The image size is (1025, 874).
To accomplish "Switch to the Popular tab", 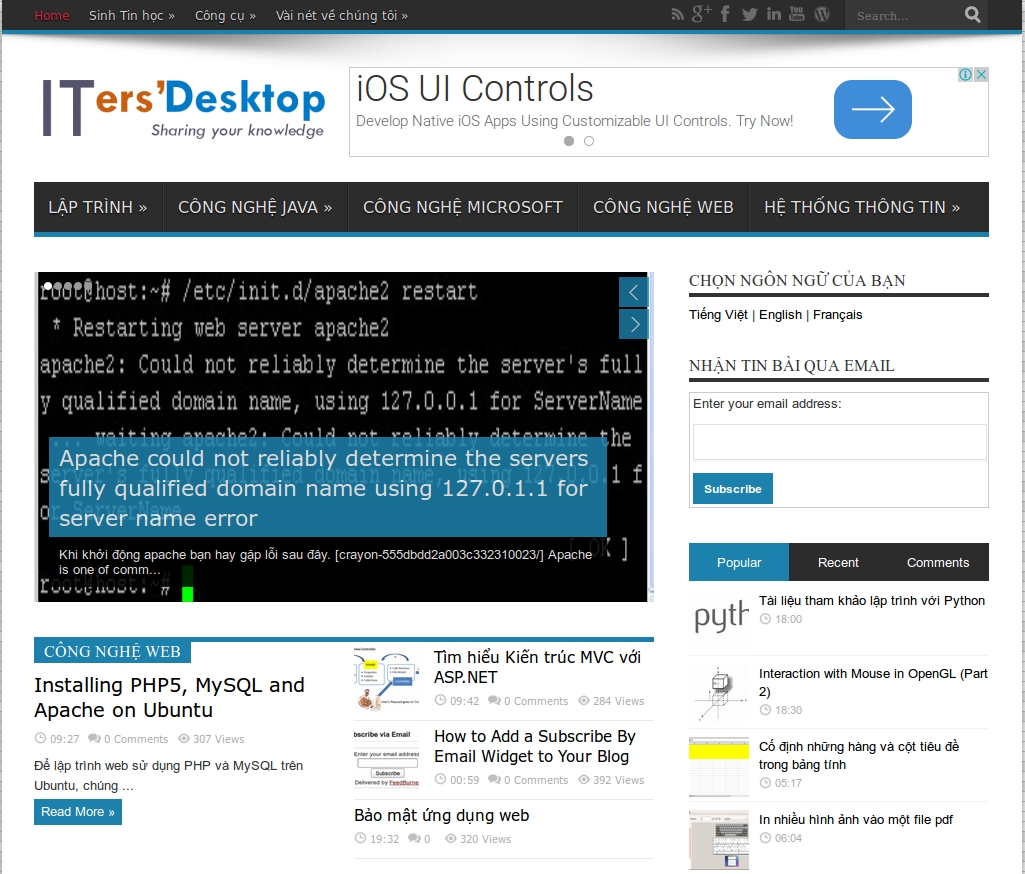I will point(739,562).
